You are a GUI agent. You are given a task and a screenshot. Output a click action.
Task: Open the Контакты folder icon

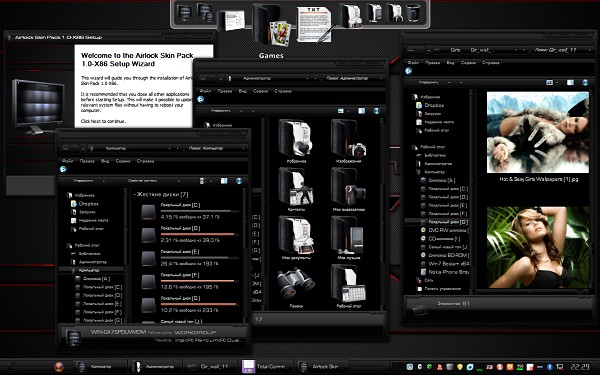point(296,186)
